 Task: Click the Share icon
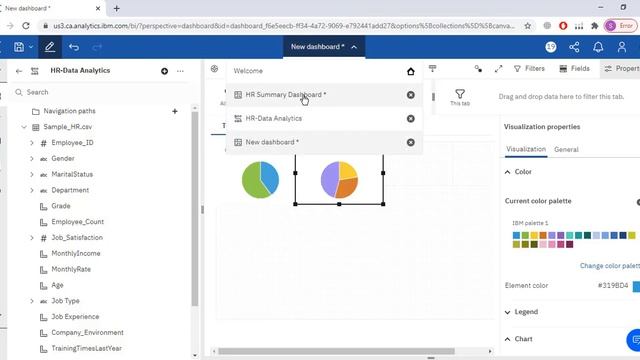point(574,47)
